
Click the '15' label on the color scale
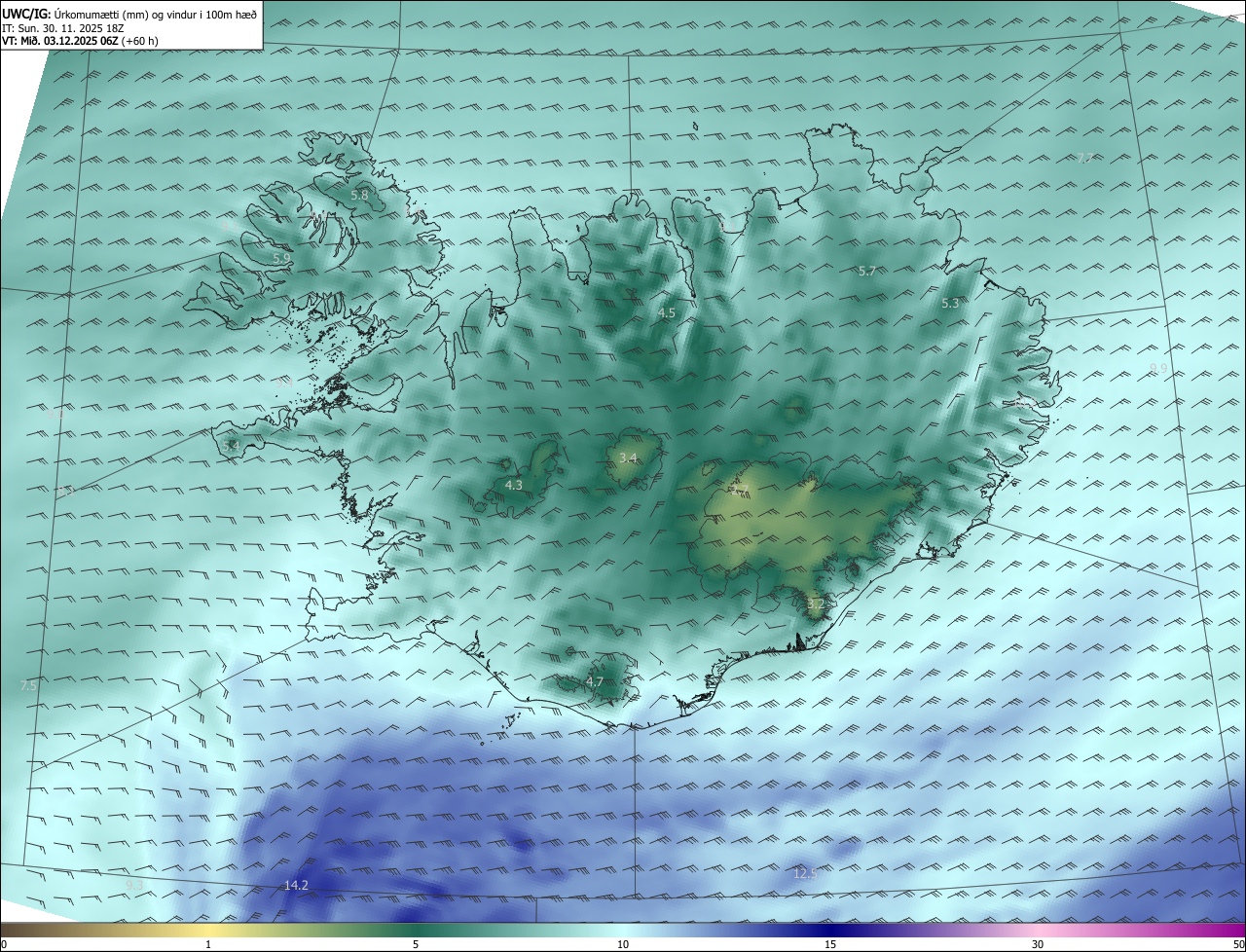tap(830, 944)
